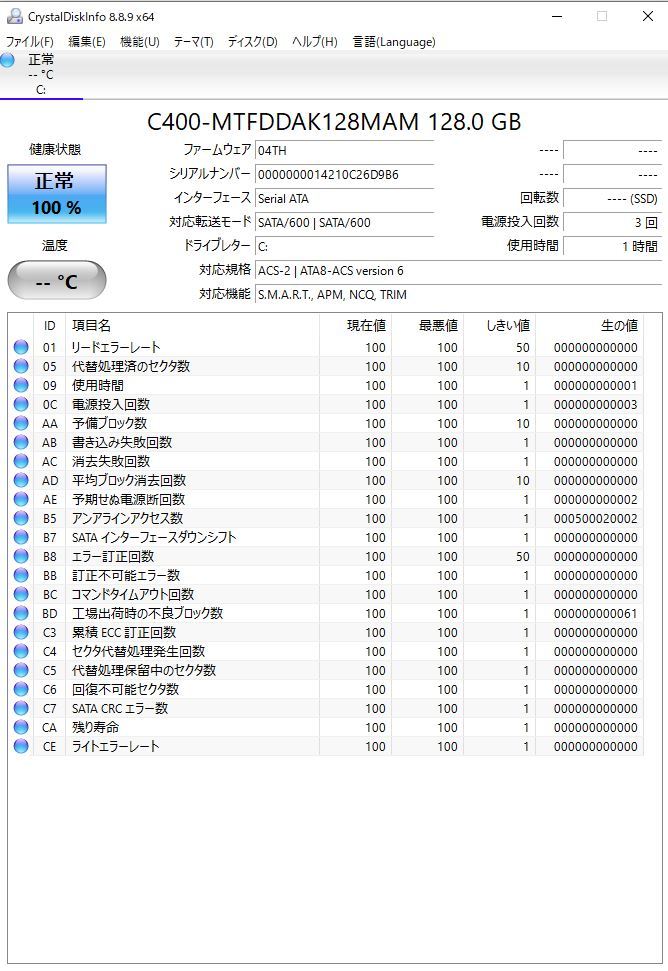The height and width of the screenshot is (971, 668).
Task: Click status orb for 0C 電源投入回数 row
Action: click(21, 404)
